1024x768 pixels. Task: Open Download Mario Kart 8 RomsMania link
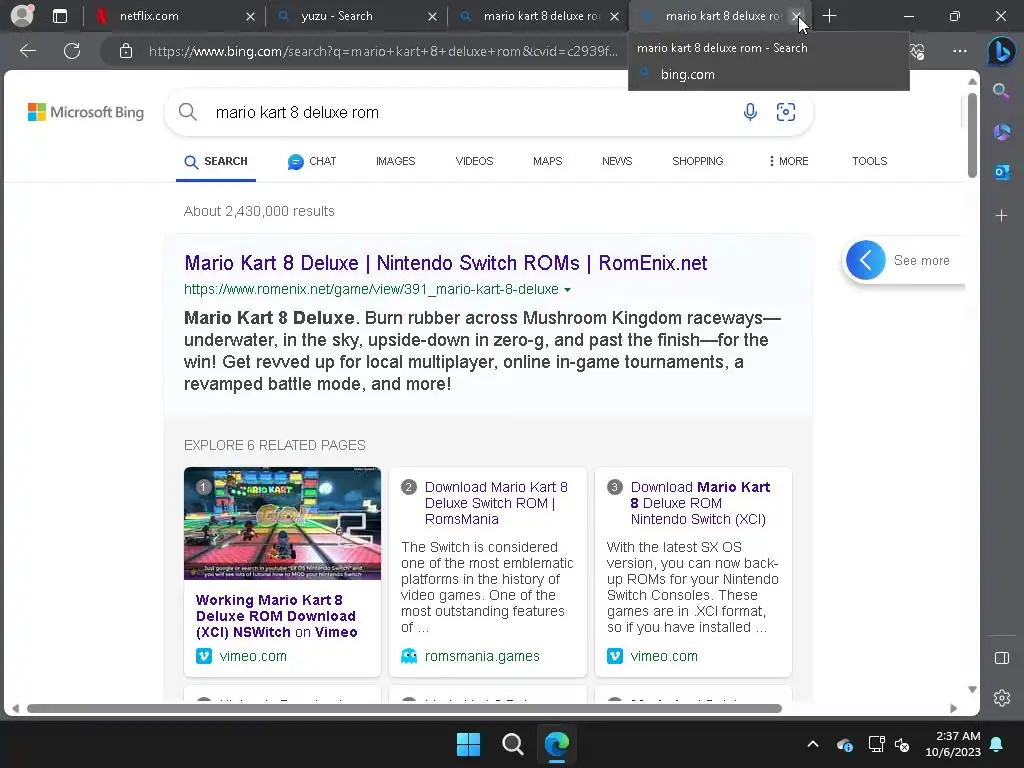click(496, 503)
